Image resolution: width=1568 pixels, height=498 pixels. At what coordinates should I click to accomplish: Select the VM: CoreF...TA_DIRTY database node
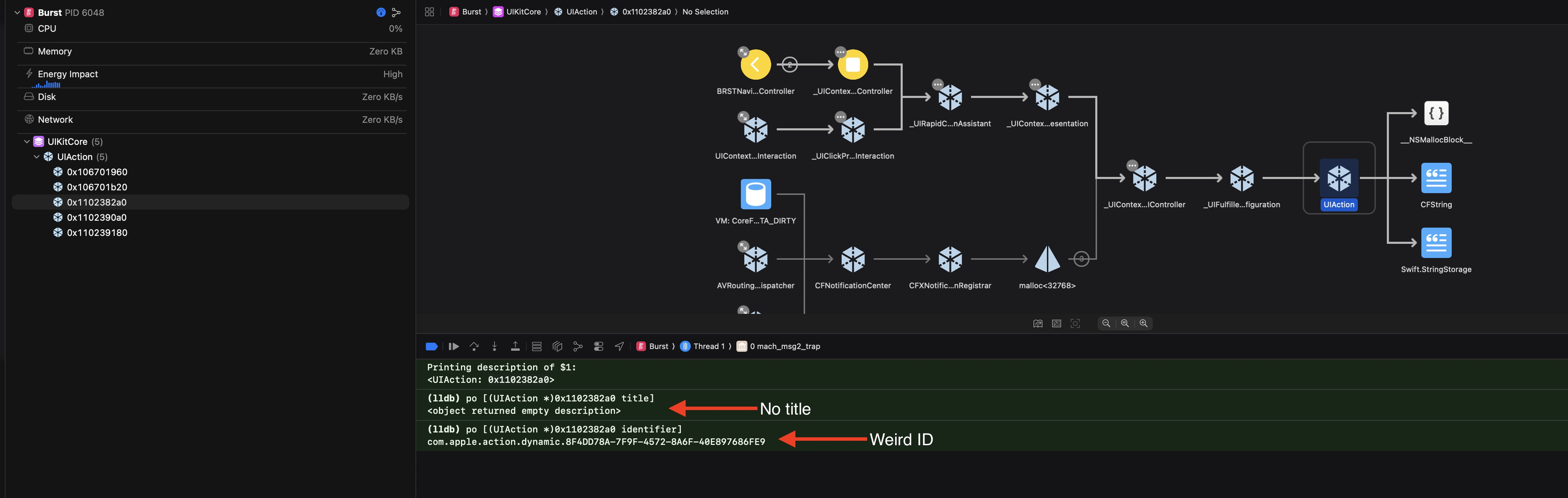[x=755, y=194]
